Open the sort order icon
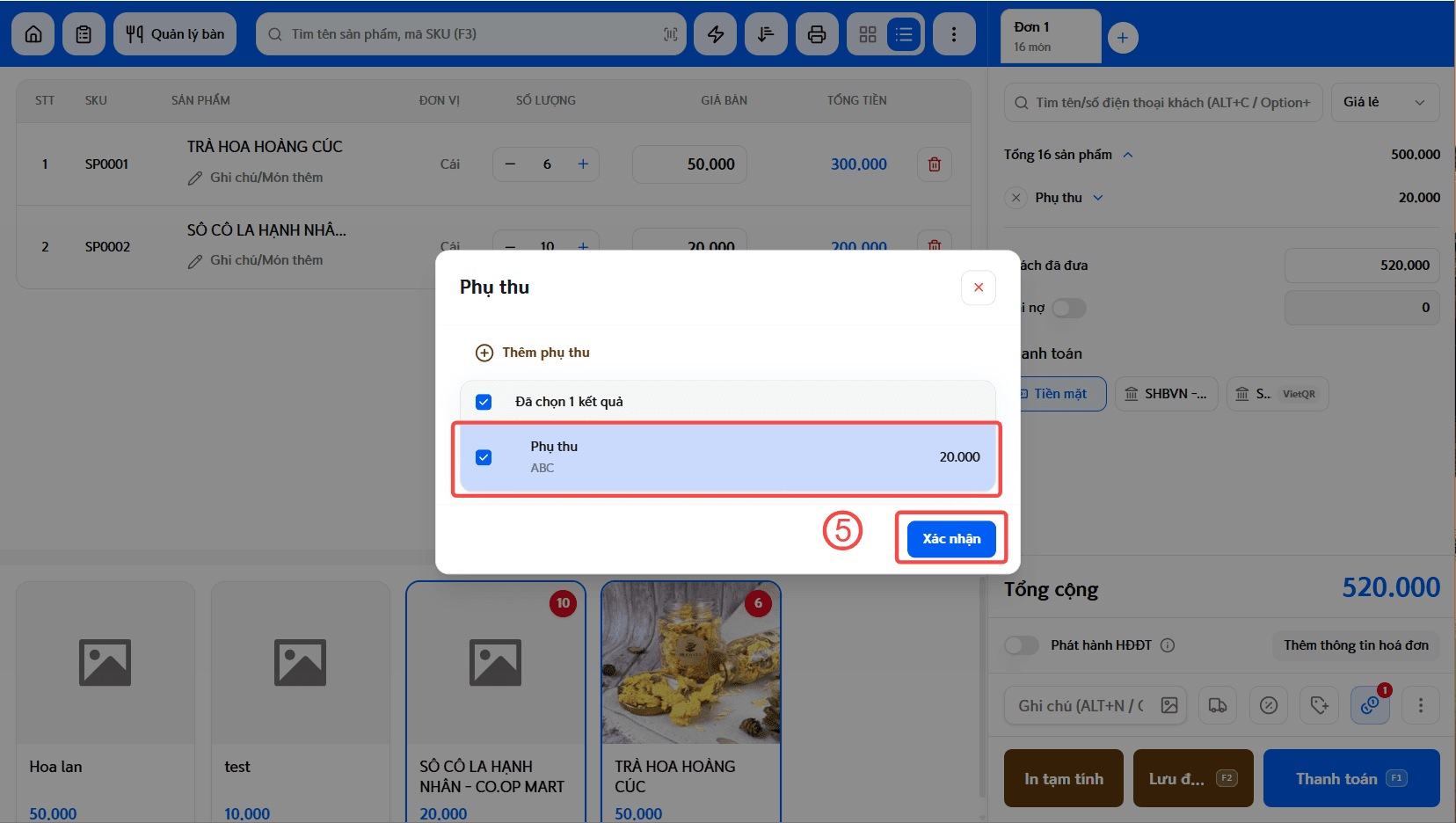Viewport: 1456px width, 823px height. point(766,34)
